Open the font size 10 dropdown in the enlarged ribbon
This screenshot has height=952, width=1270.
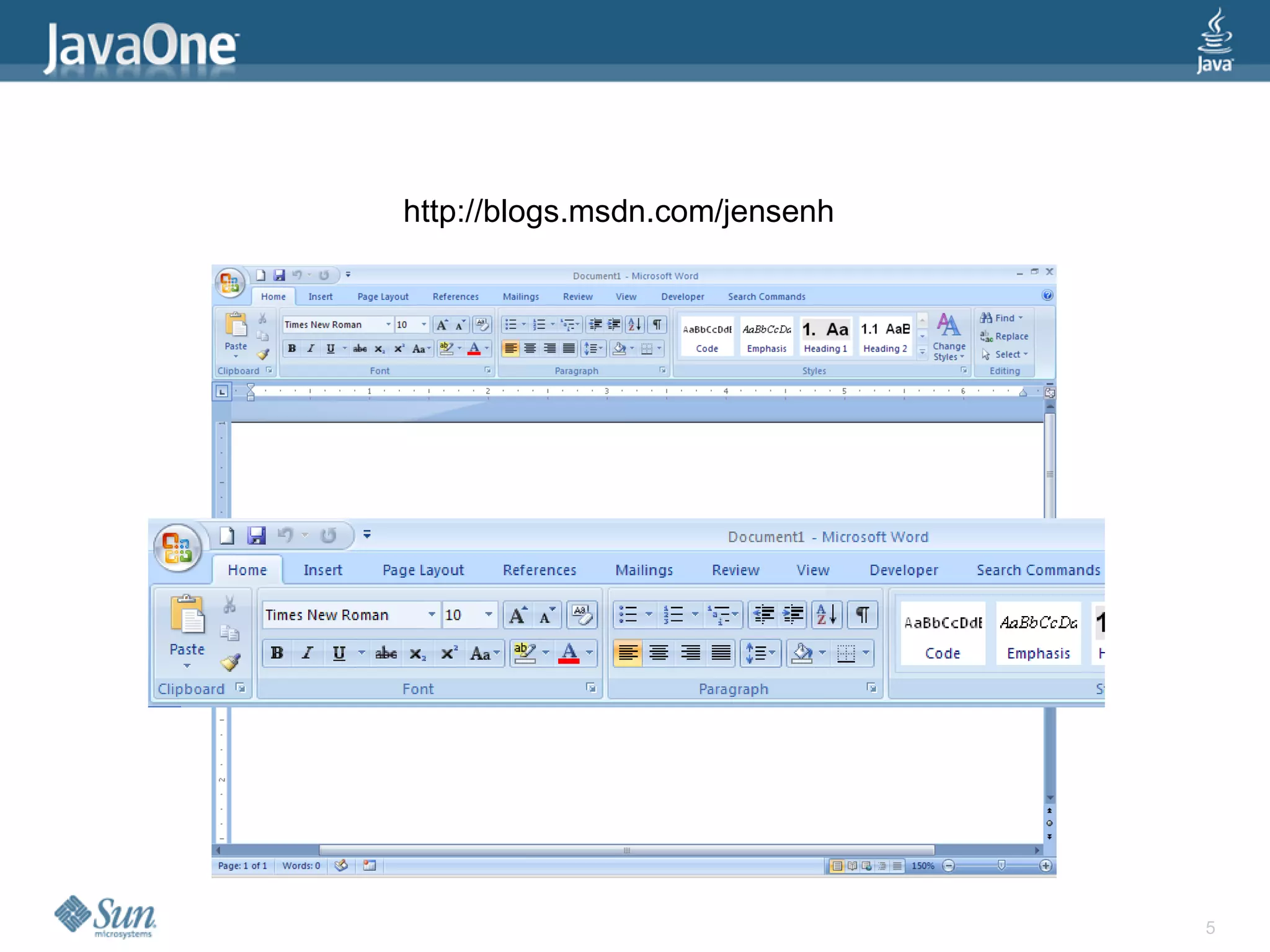[x=489, y=614]
